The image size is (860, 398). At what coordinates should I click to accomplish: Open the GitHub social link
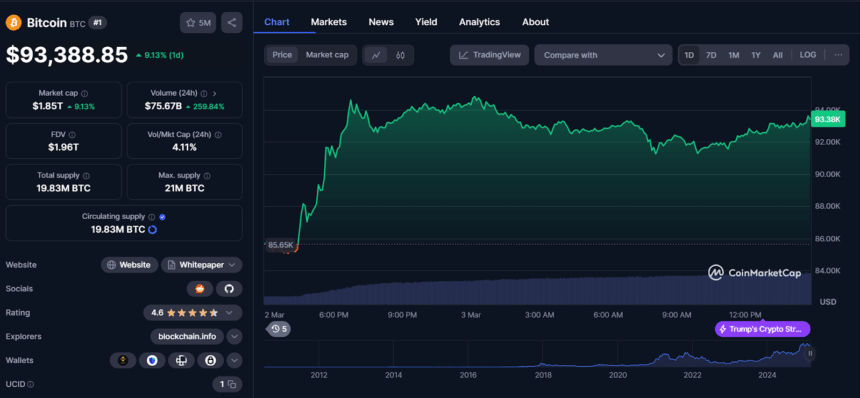(x=229, y=289)
